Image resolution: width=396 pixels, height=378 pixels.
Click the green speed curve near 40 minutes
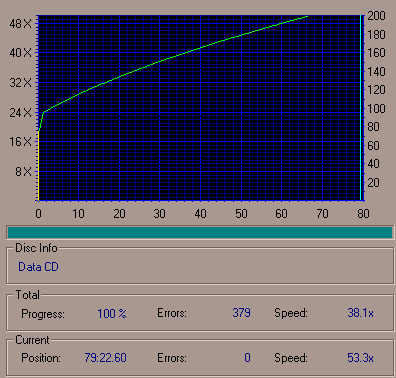(x=200, y=48)
